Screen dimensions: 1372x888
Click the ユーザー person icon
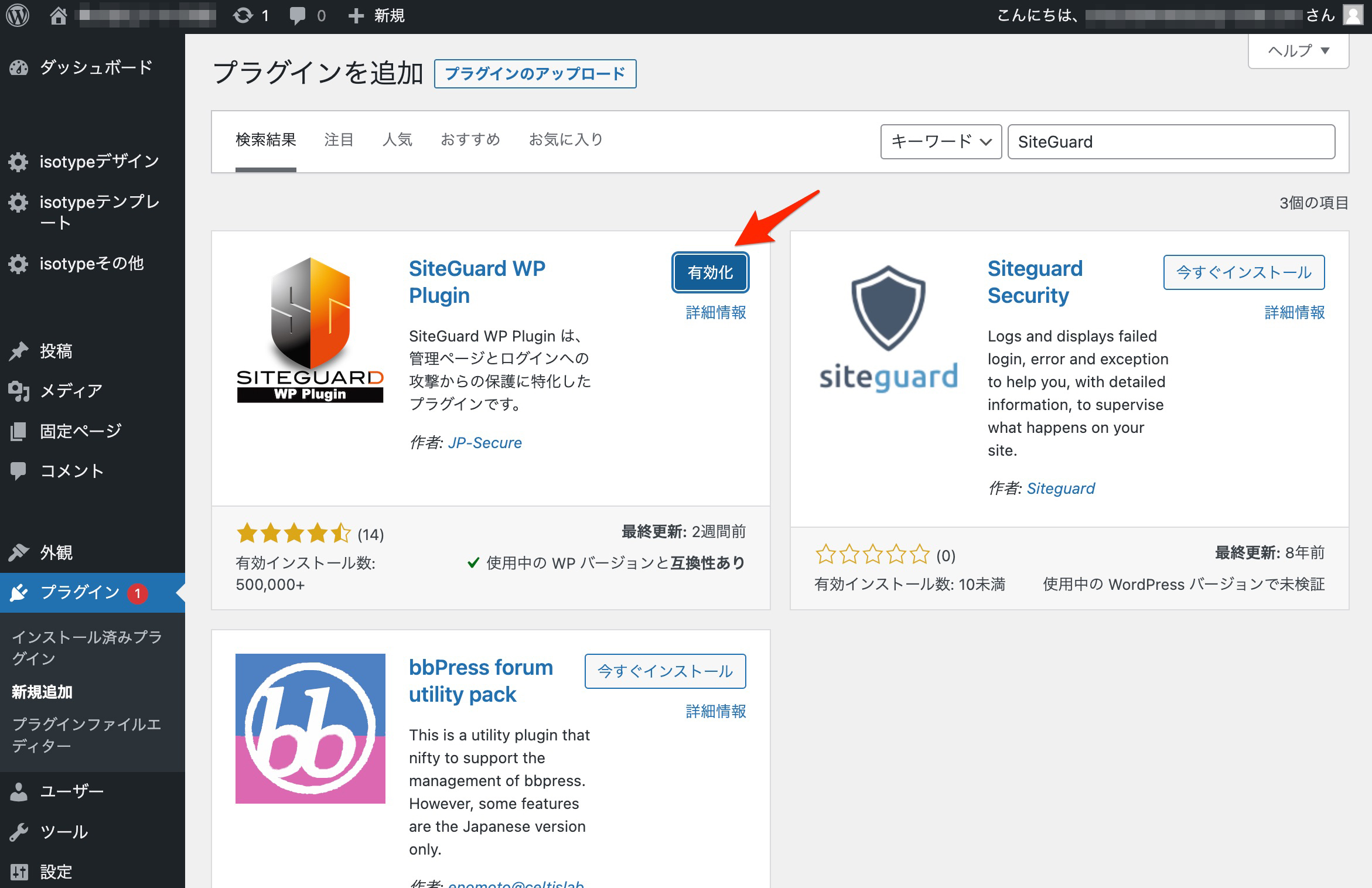click(19, 792)
